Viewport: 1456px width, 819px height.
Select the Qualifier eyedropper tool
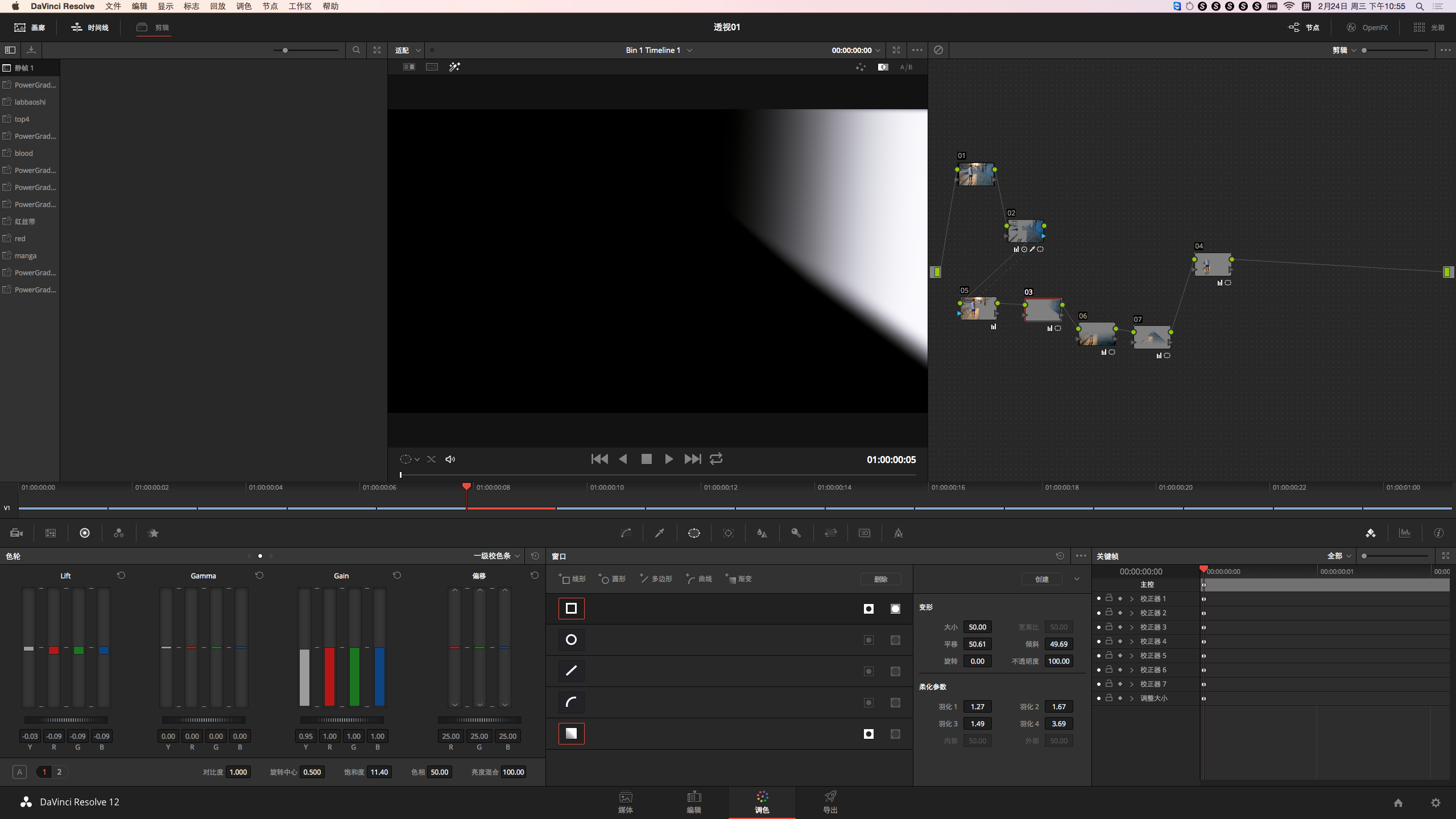point(660,533)
